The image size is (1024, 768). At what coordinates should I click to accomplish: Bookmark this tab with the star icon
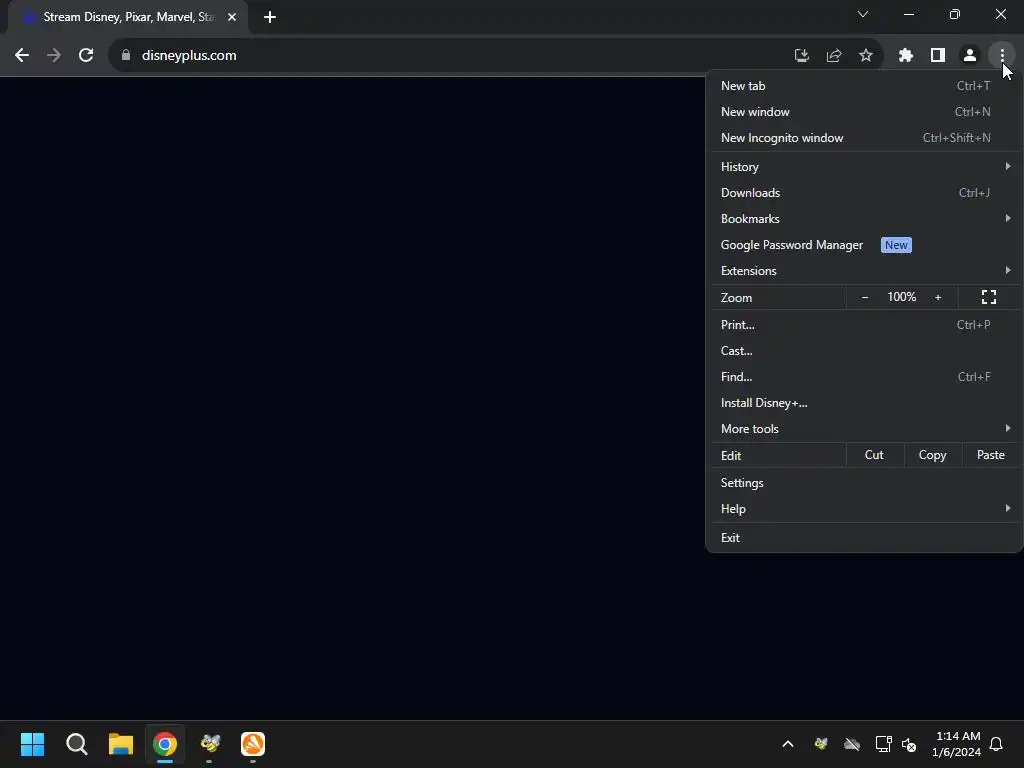866,56
